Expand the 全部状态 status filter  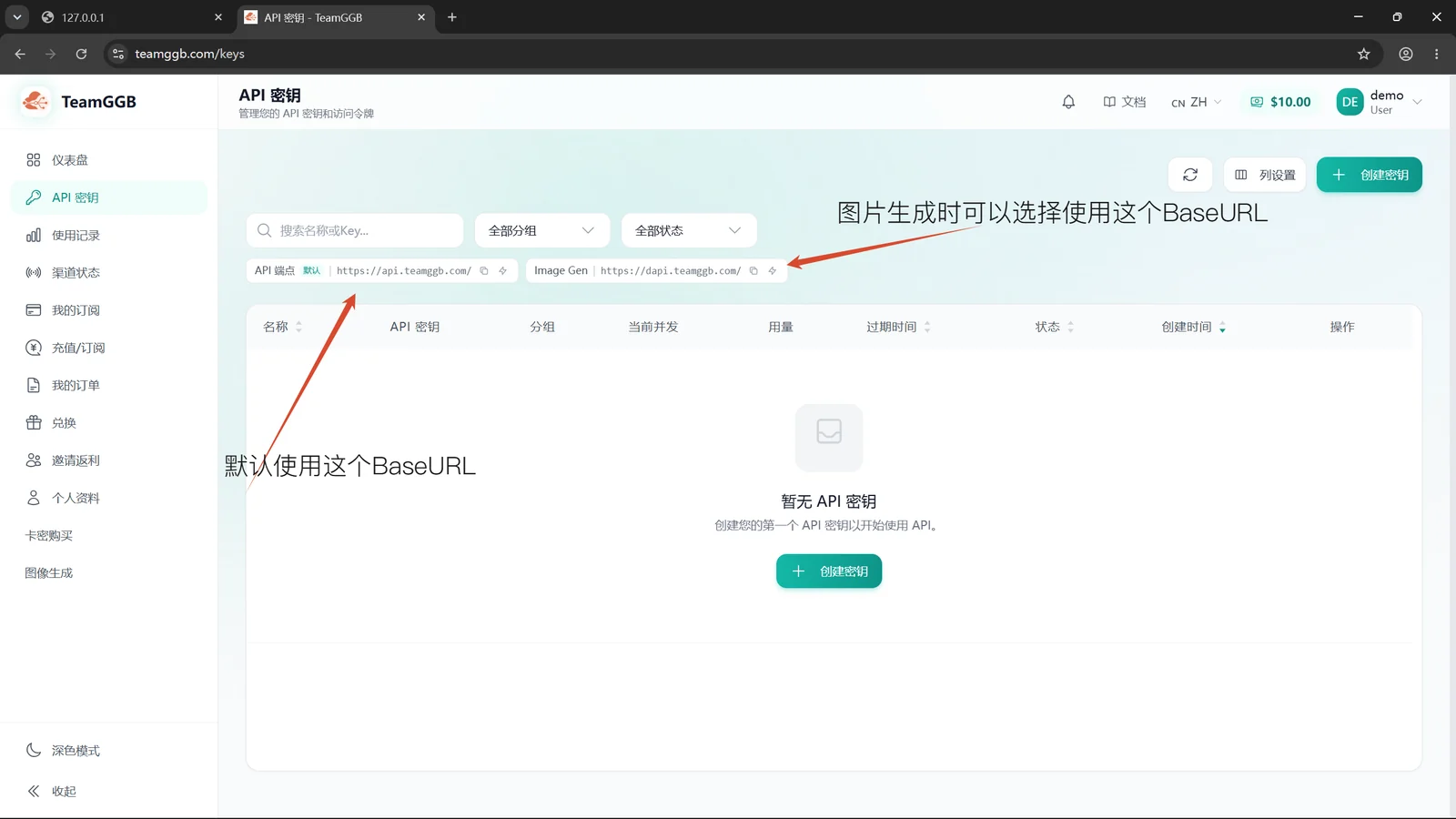[x=689, y=231]
